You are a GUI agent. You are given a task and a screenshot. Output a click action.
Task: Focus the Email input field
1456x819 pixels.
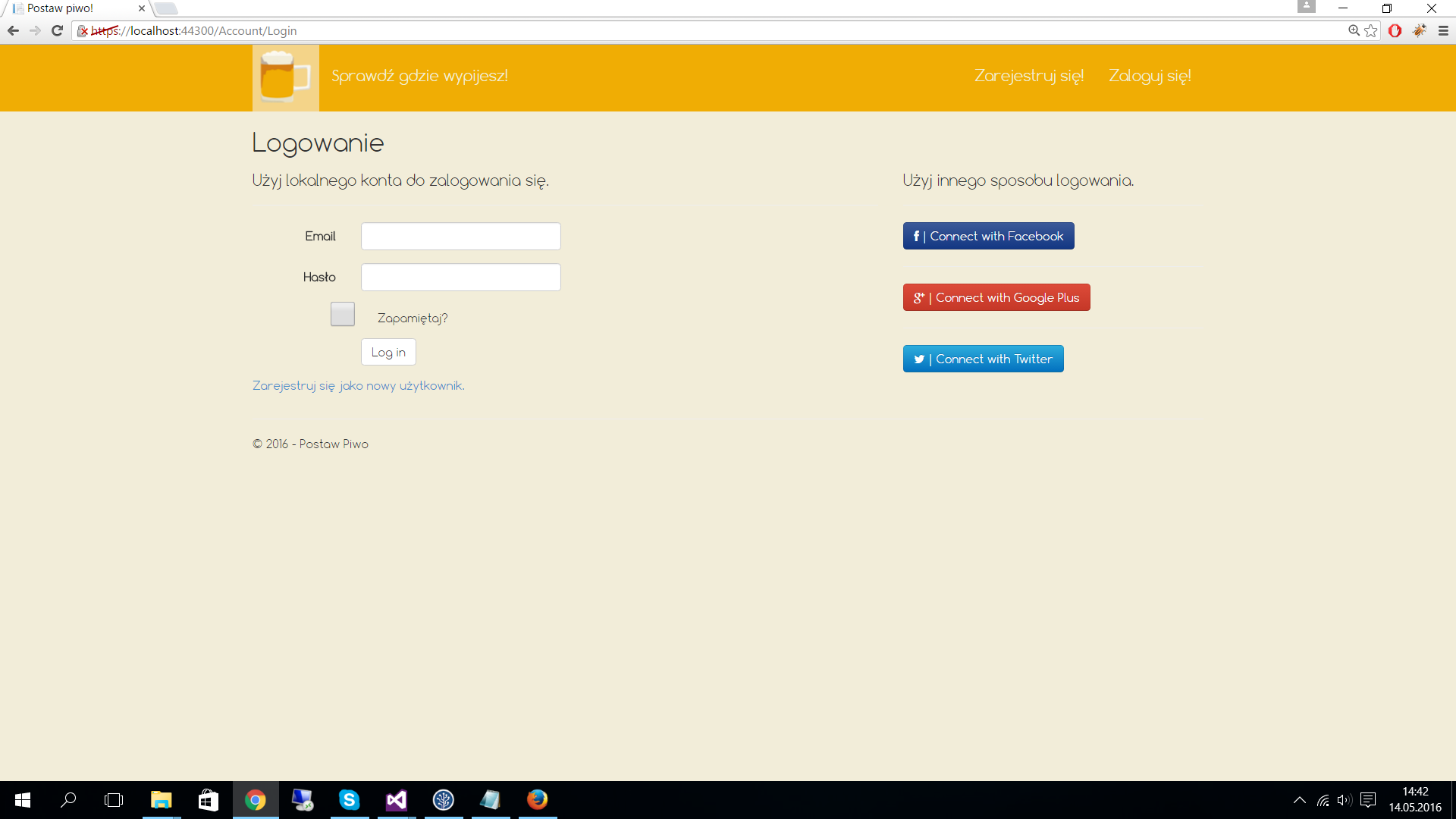460,236
